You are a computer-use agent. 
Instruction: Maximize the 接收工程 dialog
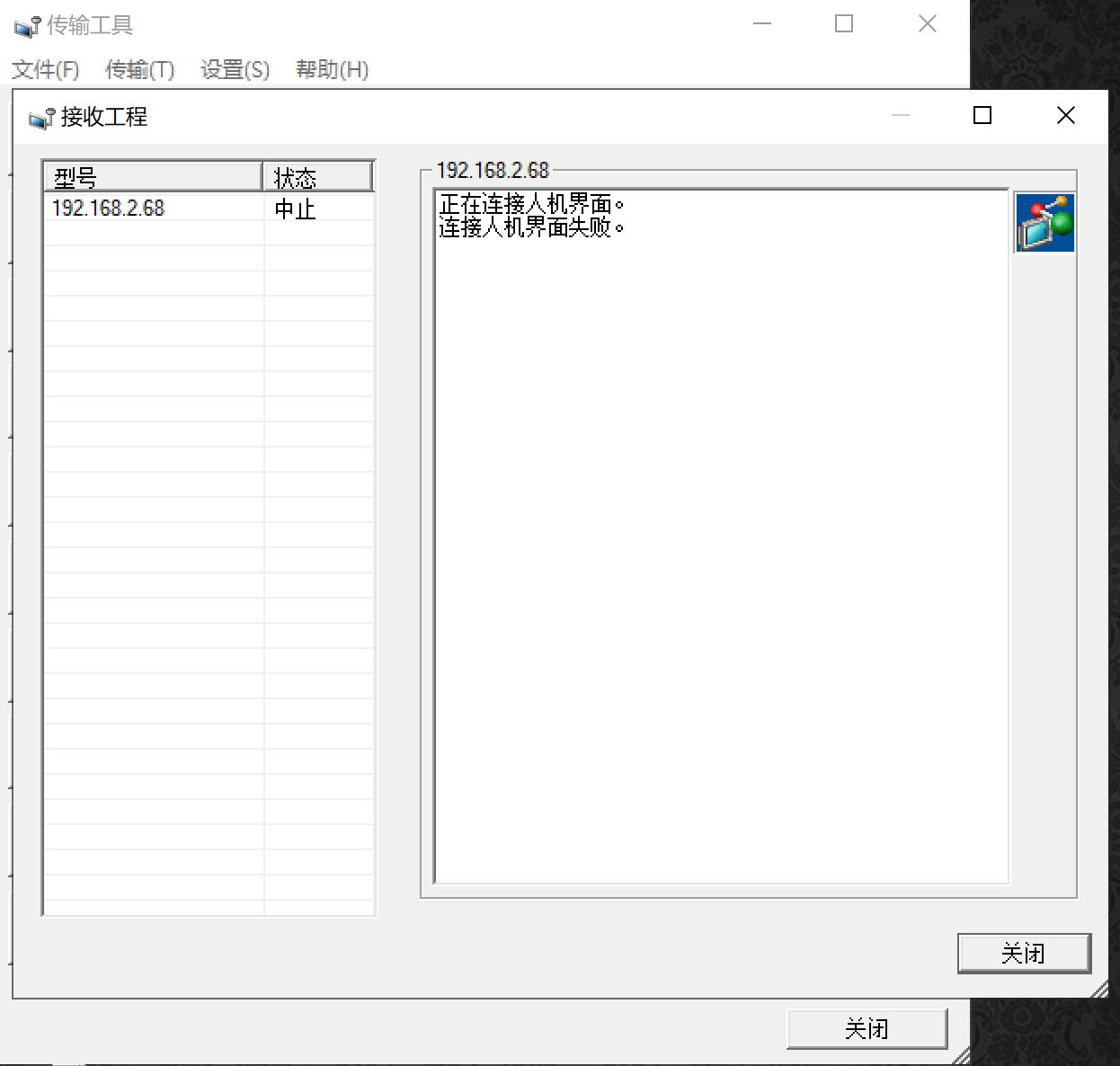(982, 115)
